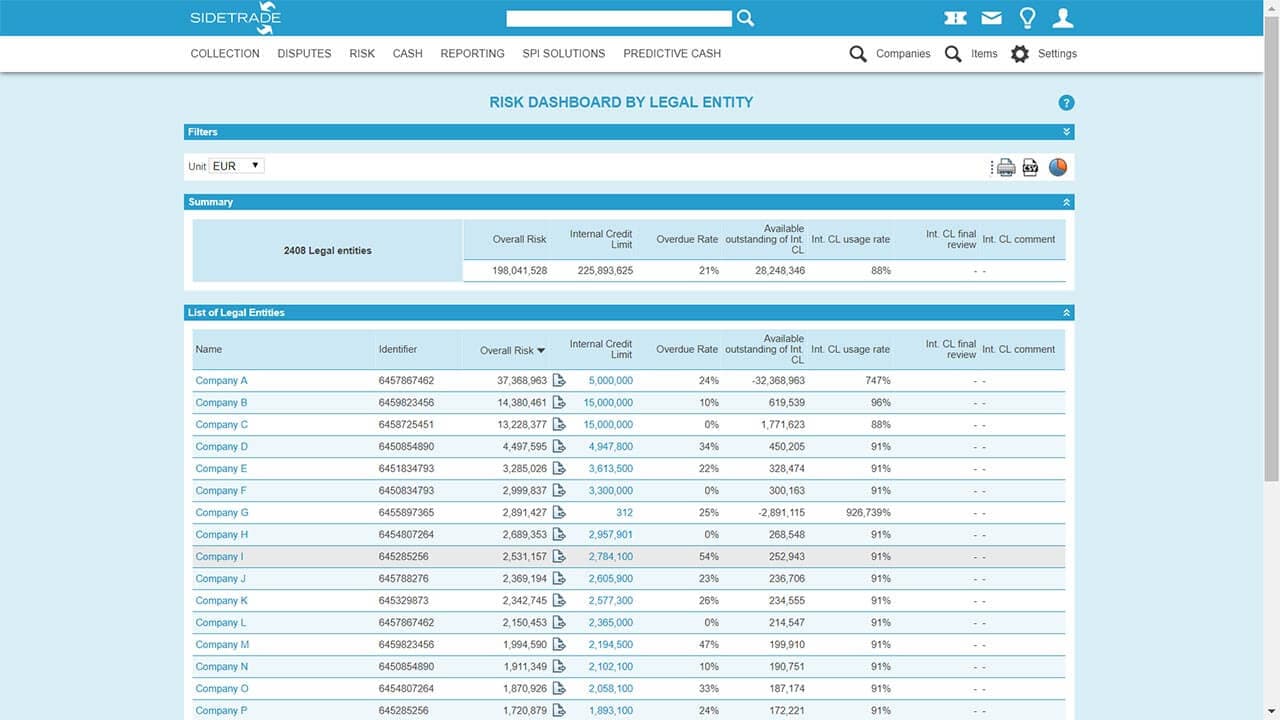Viewport: 1280px width, 720px height.
Task: Open the PREDICTIVE CASH menu
Action: (x=671, y=54)
